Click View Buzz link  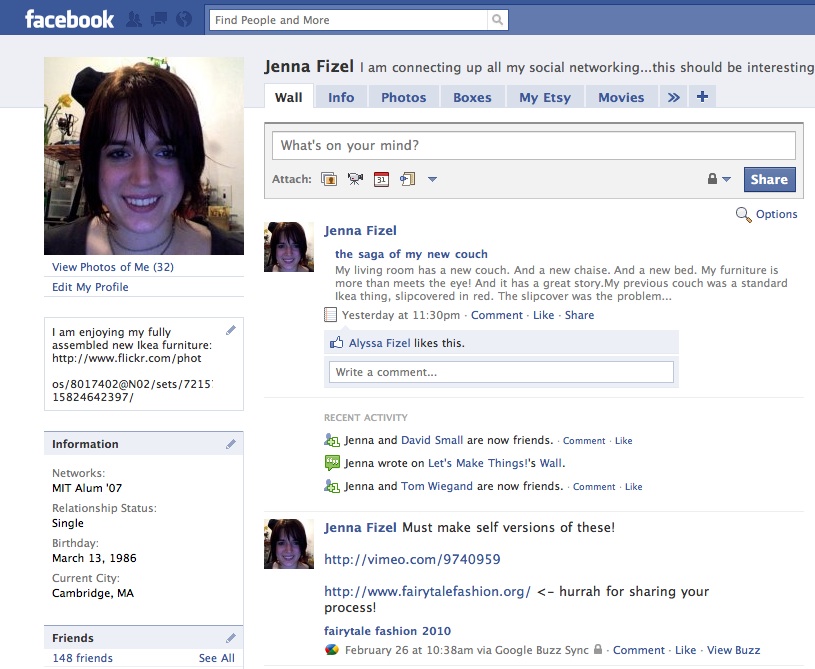click(x=733, y=650)
